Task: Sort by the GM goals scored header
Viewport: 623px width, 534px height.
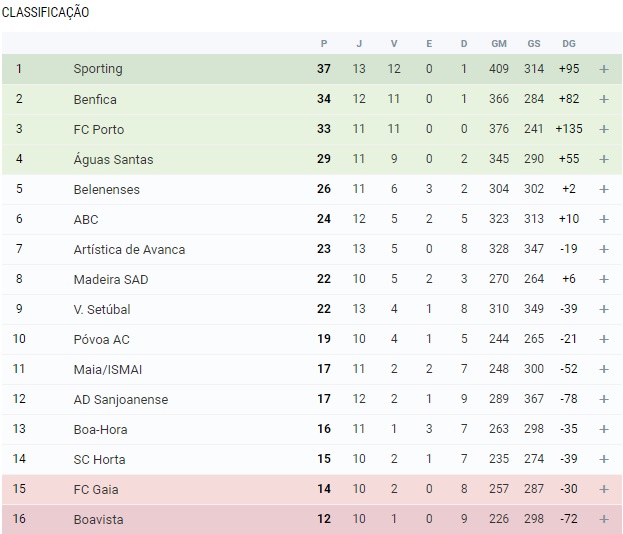Action: [499, 43]
